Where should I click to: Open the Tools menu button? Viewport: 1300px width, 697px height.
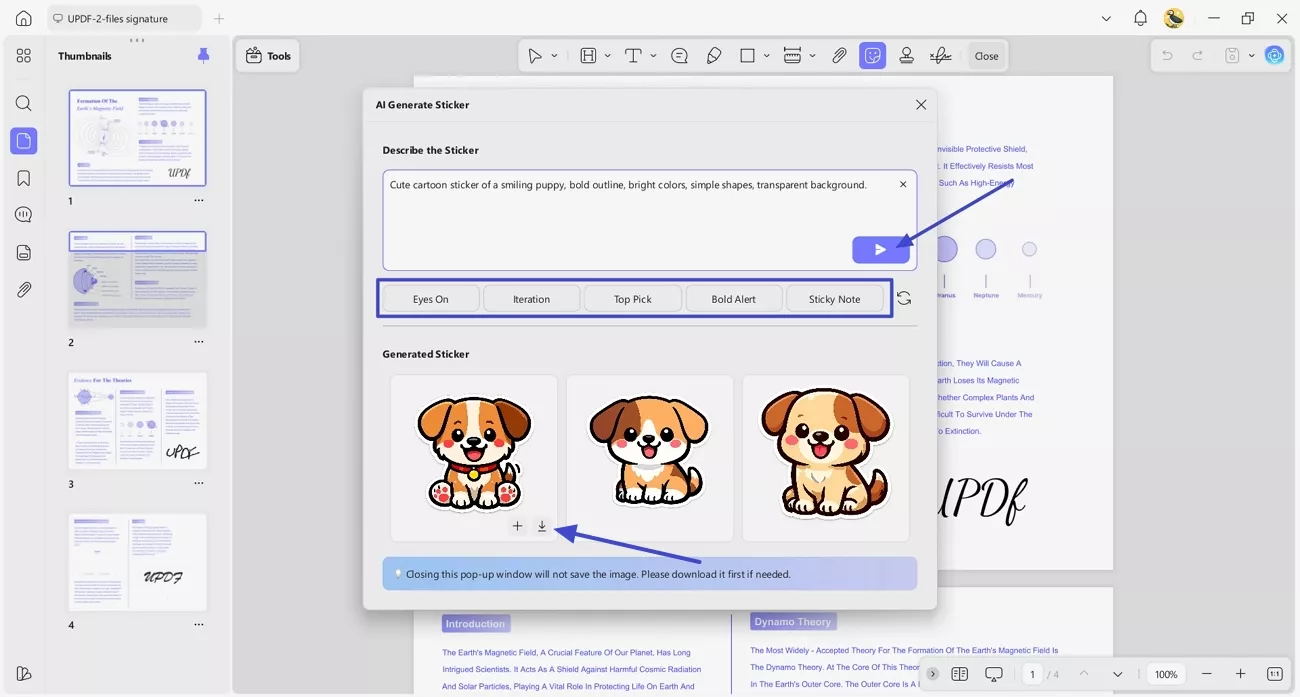pyautogui.click(x=268, y=56)
